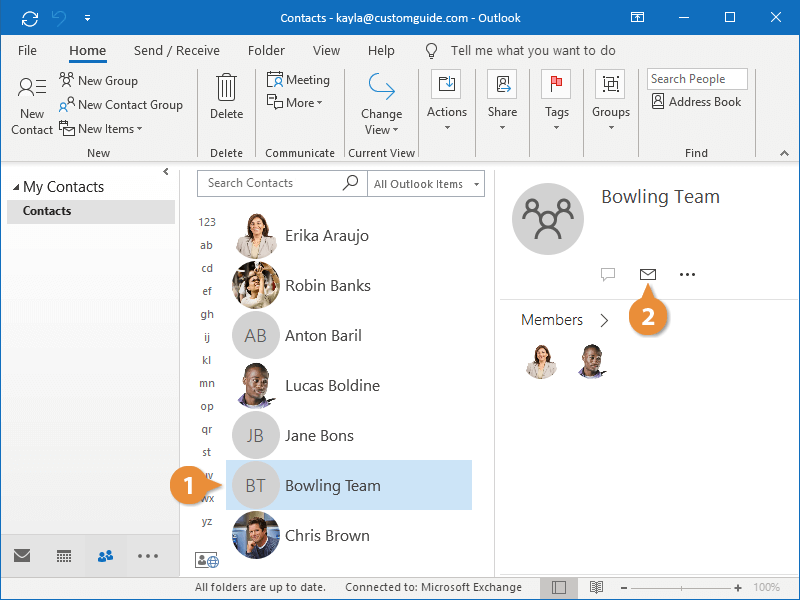The image size is (800, 600).
Task: Select the Chris Brown contact
Action: 327,535
